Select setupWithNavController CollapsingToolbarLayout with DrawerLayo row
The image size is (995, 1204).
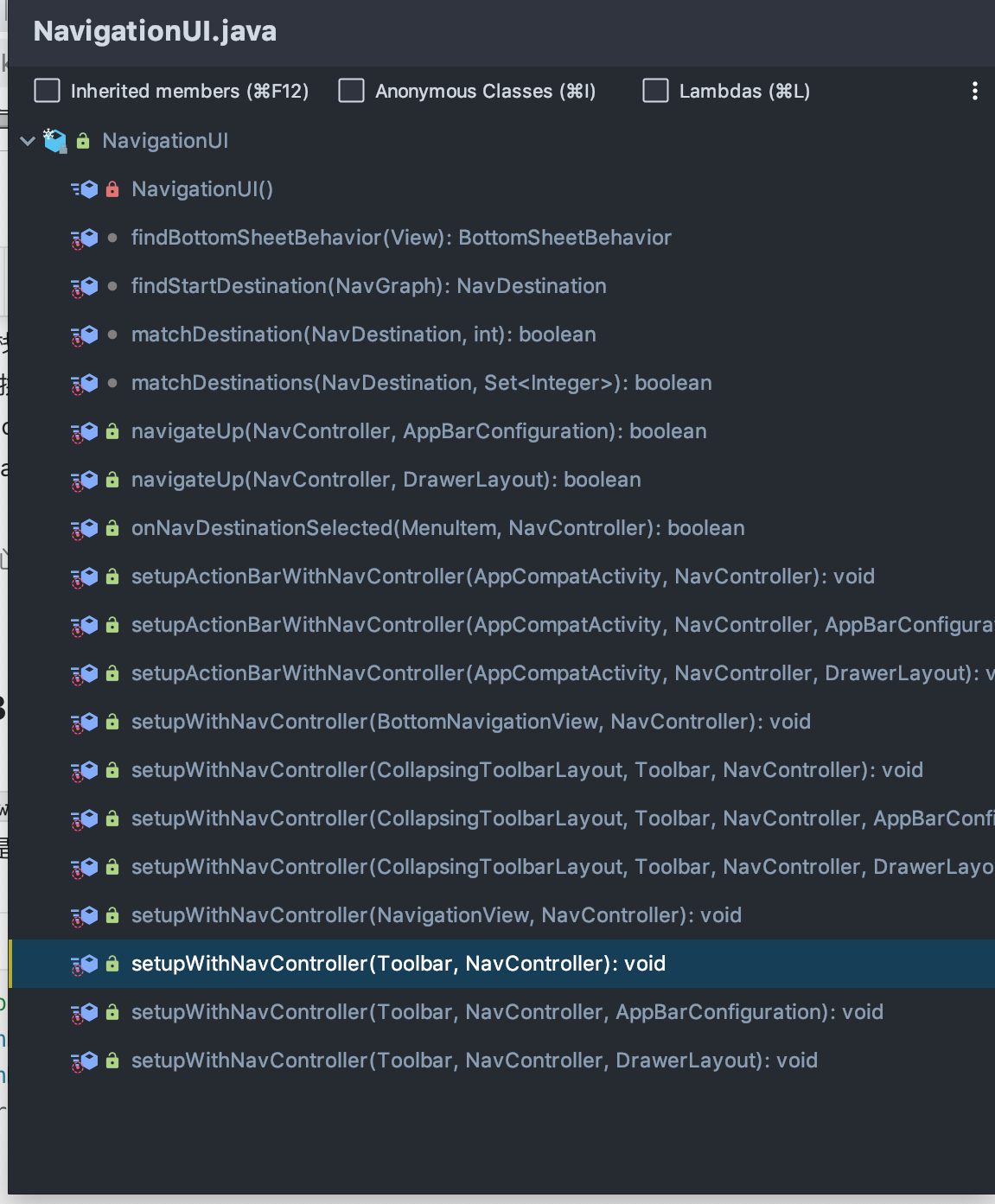501,867
